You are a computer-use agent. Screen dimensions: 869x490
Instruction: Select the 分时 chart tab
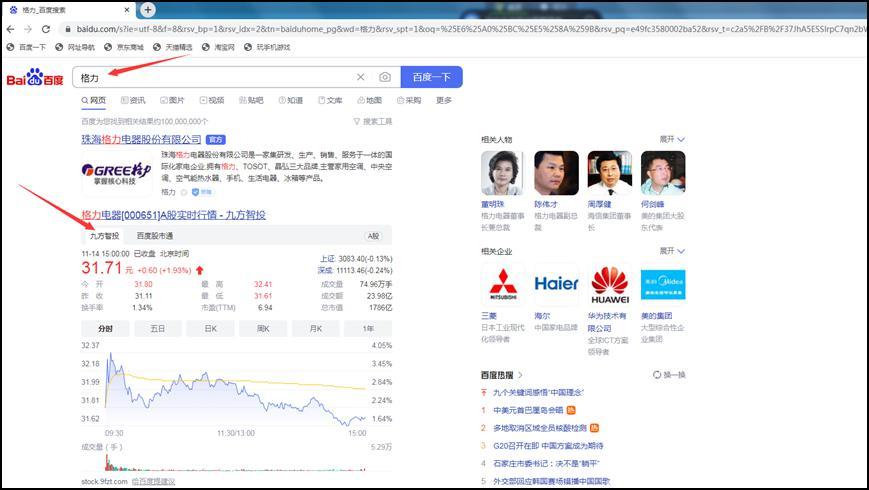tap(105, 329)
